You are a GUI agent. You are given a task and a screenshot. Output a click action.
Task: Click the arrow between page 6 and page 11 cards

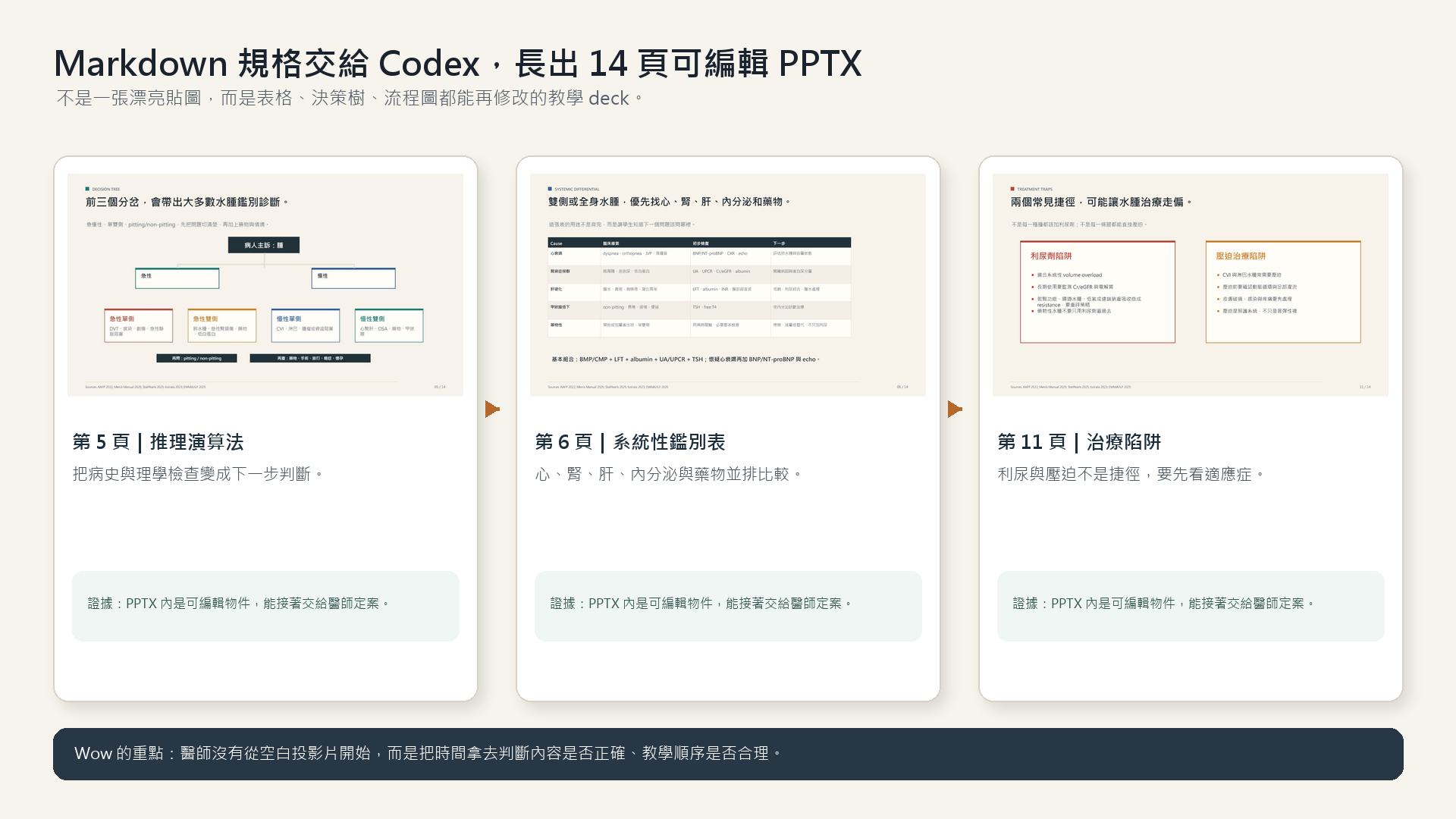[x=955, y=409]
